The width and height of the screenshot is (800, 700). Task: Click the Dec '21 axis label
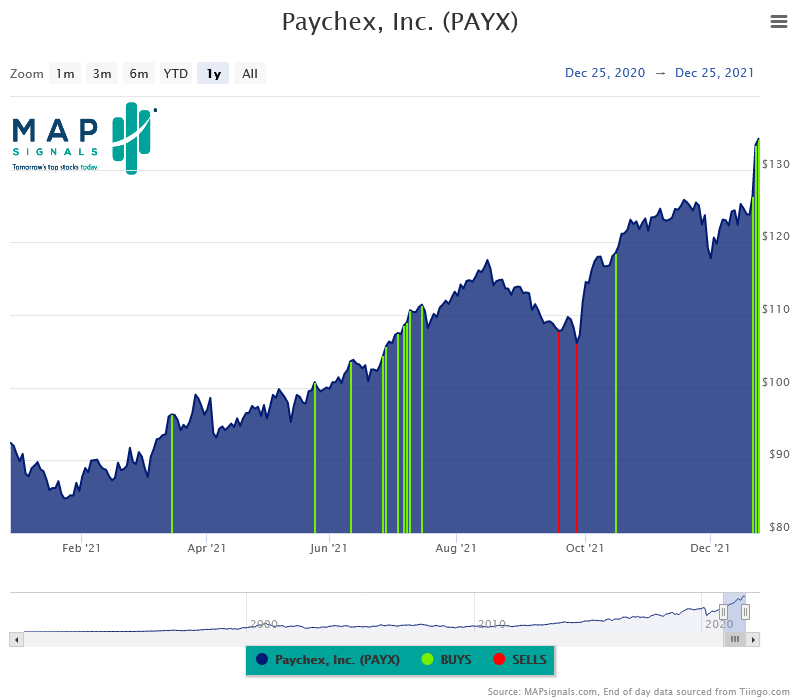tap(710, 548)
